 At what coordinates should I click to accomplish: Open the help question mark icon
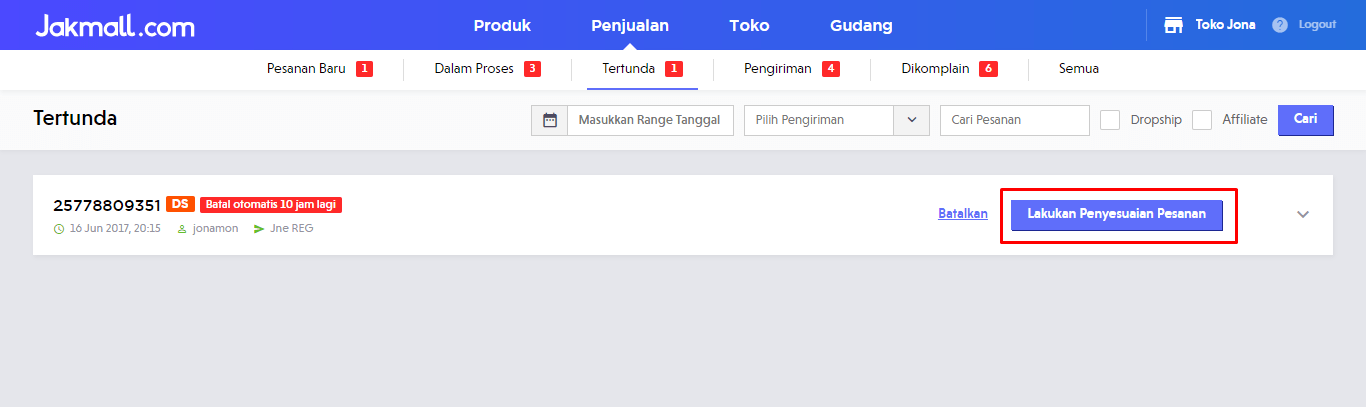point(1279,25)
